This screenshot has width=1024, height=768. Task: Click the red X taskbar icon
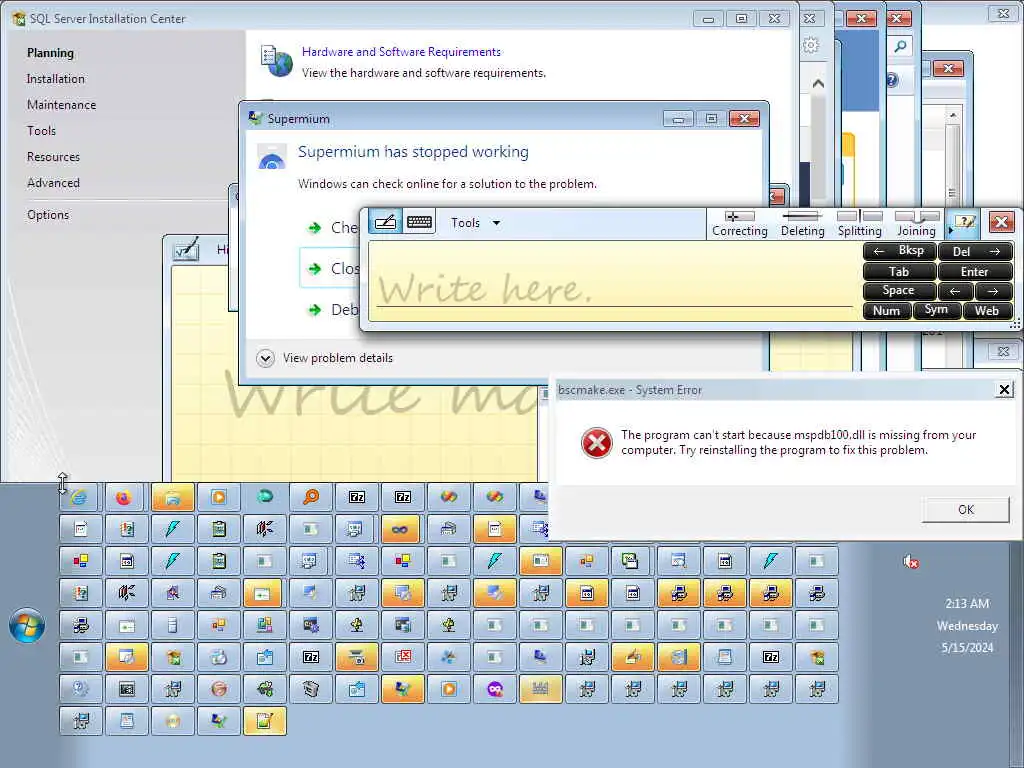tap(402, 658)
